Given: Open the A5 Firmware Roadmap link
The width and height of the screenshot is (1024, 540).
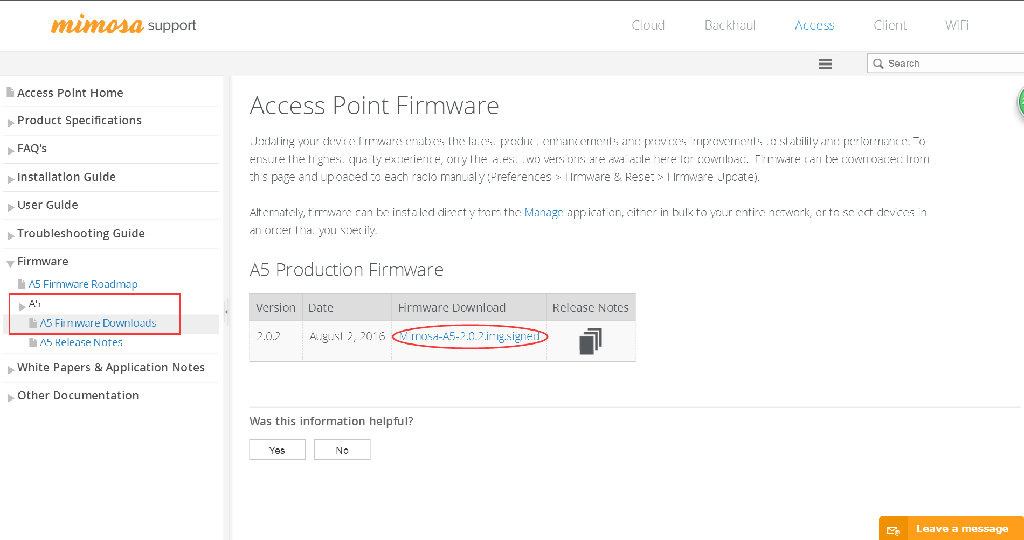Looking at the screenshot, I should [83, 285].
